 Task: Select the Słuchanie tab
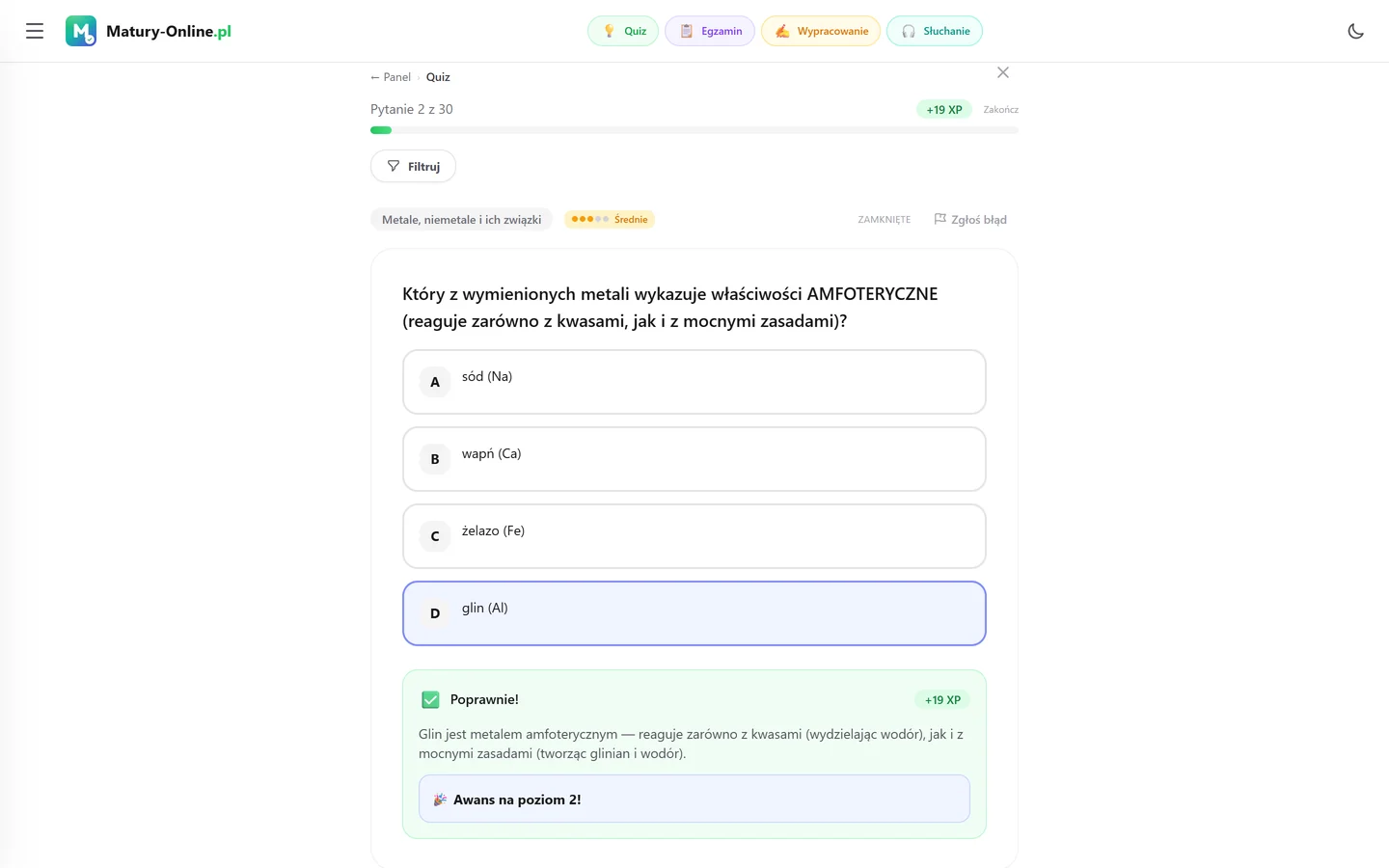(935, 31)
